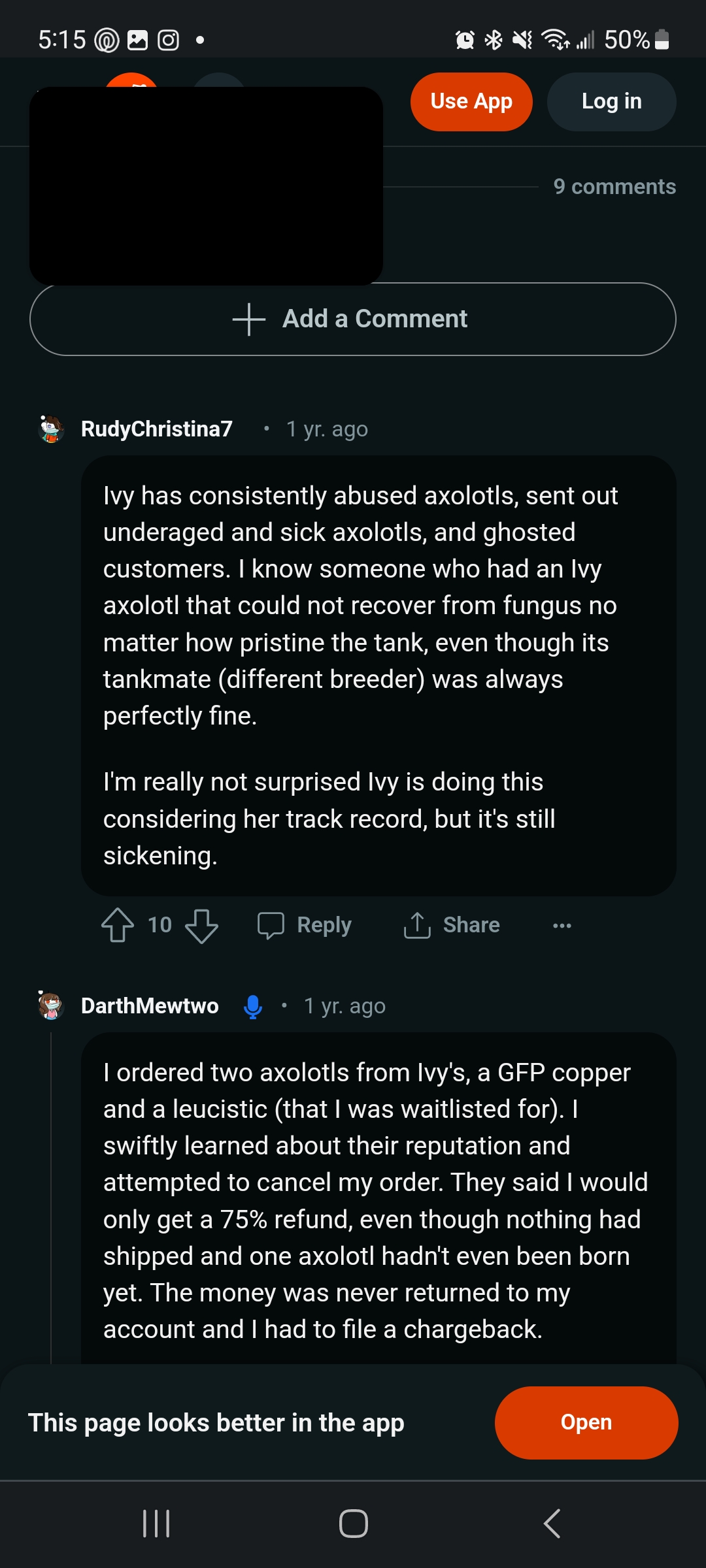The image size is (706, 1568).
Task: Tap the microphone flair icon beside DarthMewtwo
Action: pos(253,1006)
